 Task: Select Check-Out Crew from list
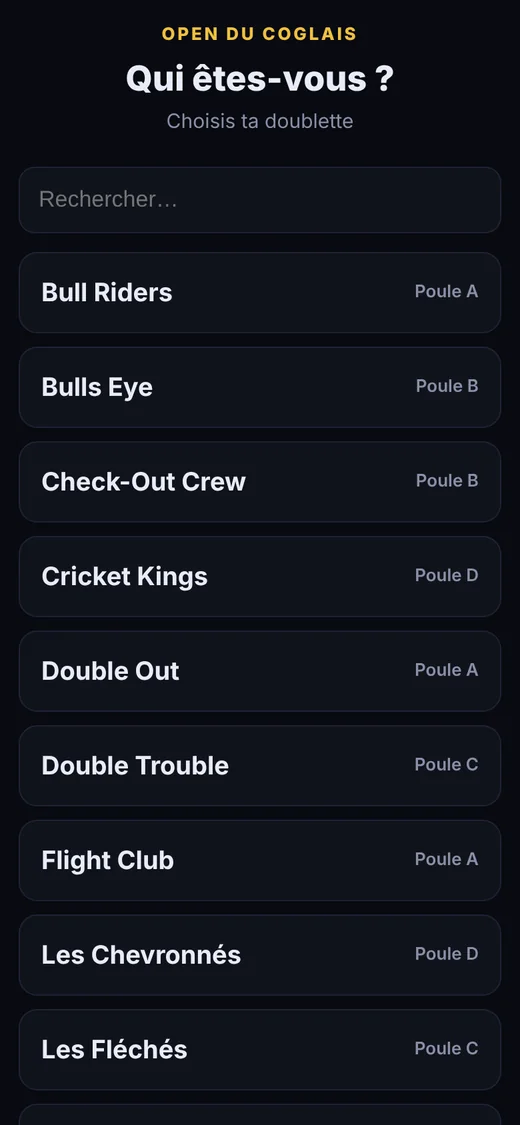pos(260,482)
